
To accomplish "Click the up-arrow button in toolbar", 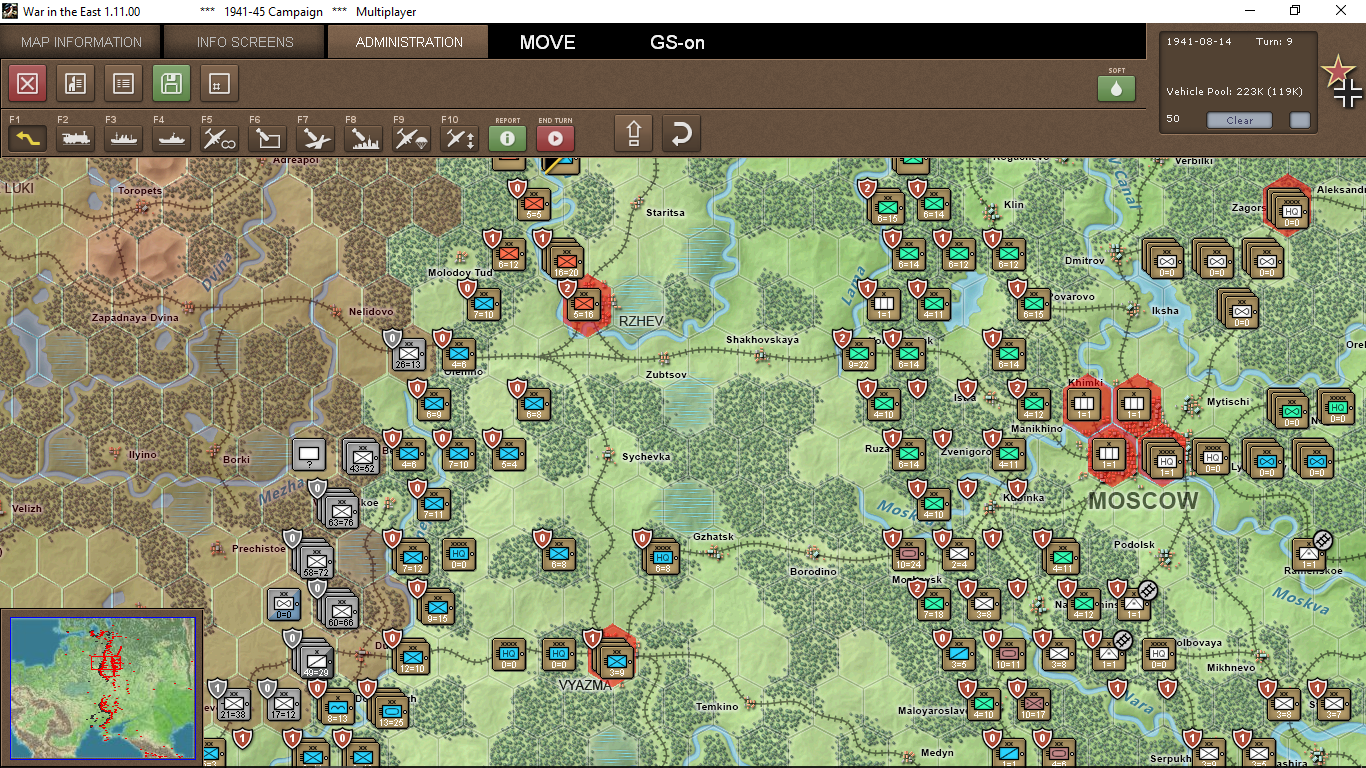I will [x=633, y=133].
